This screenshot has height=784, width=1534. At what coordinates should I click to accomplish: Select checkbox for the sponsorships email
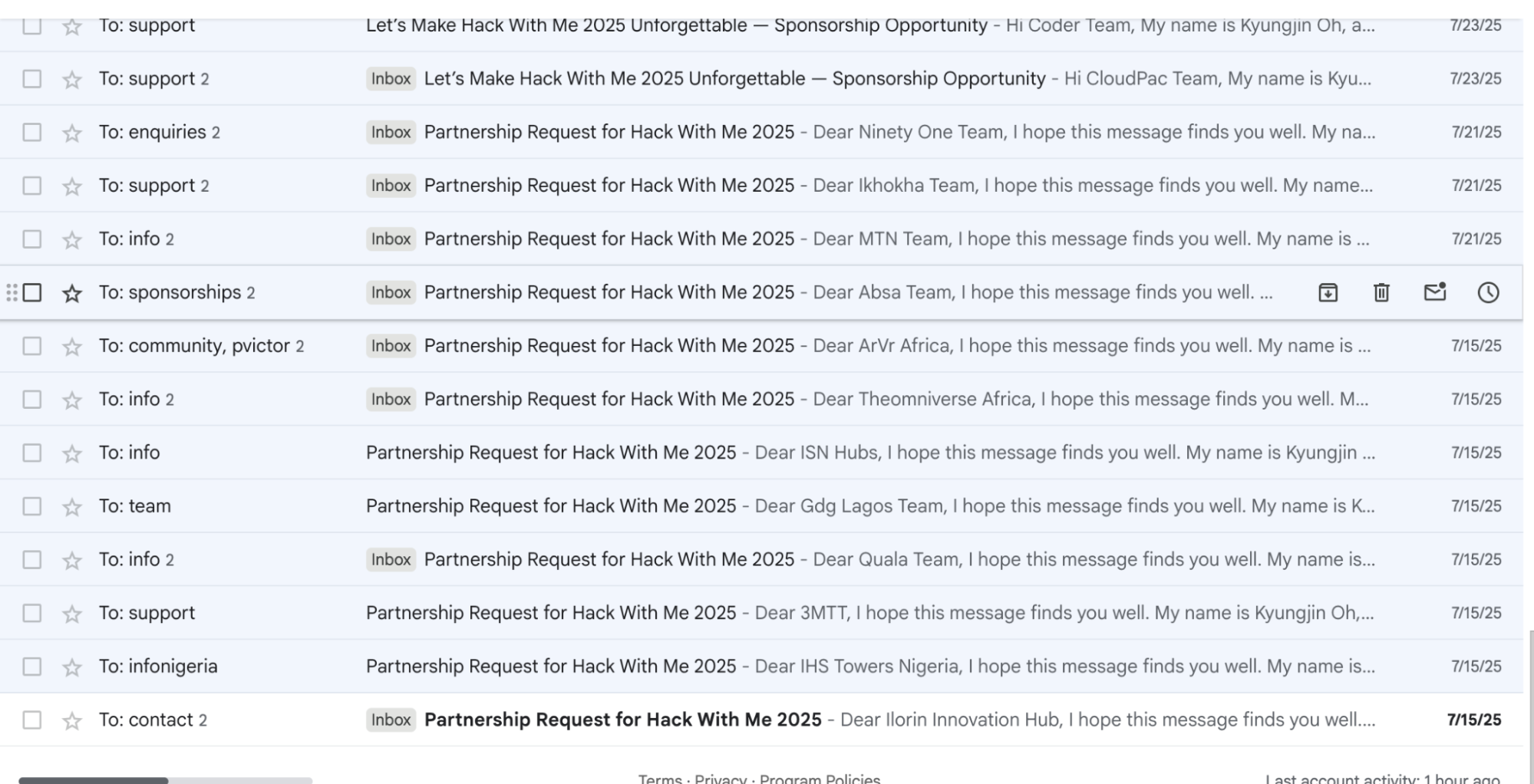32,292
